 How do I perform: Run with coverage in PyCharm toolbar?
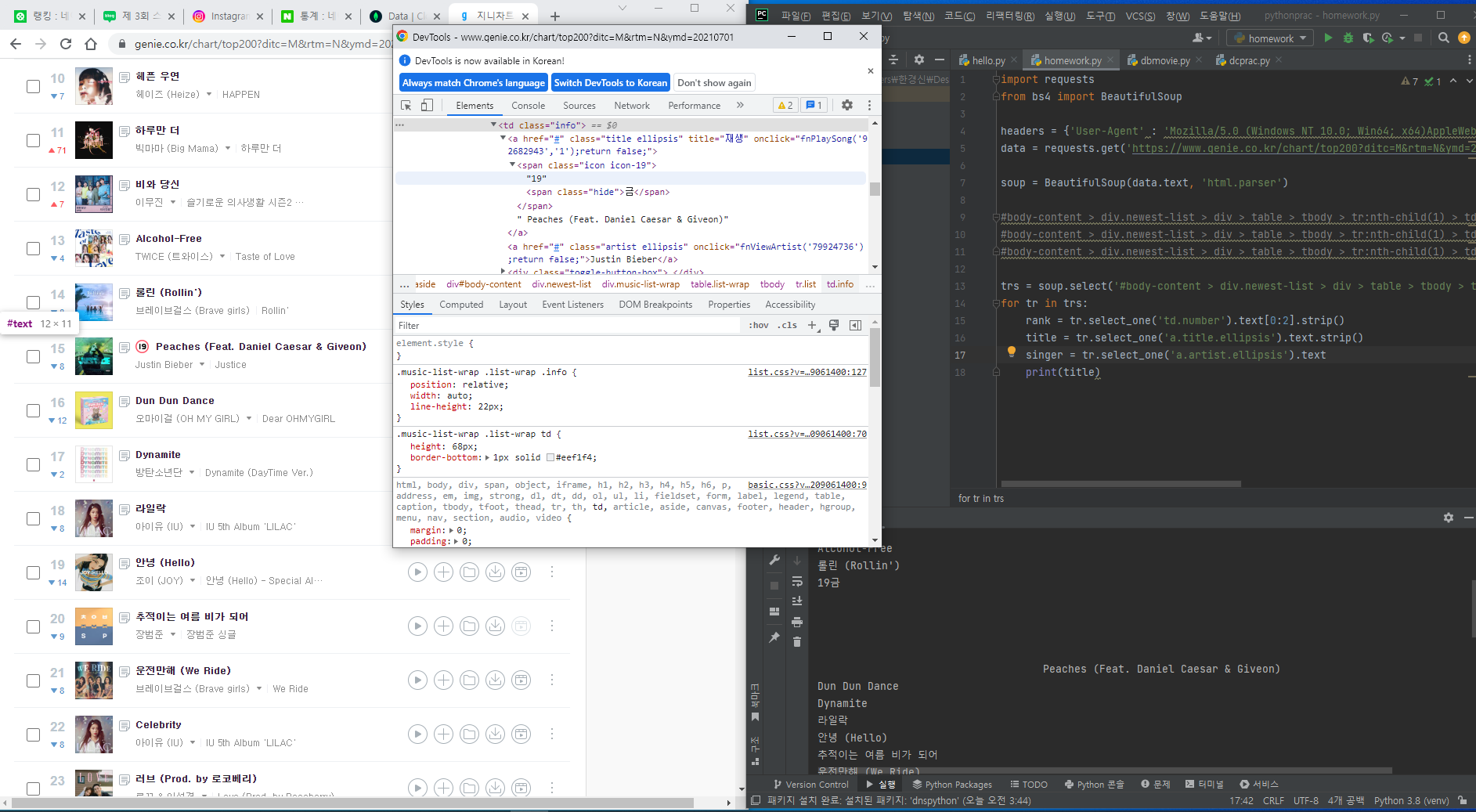pyautogui.click(x=1368, y=38)
